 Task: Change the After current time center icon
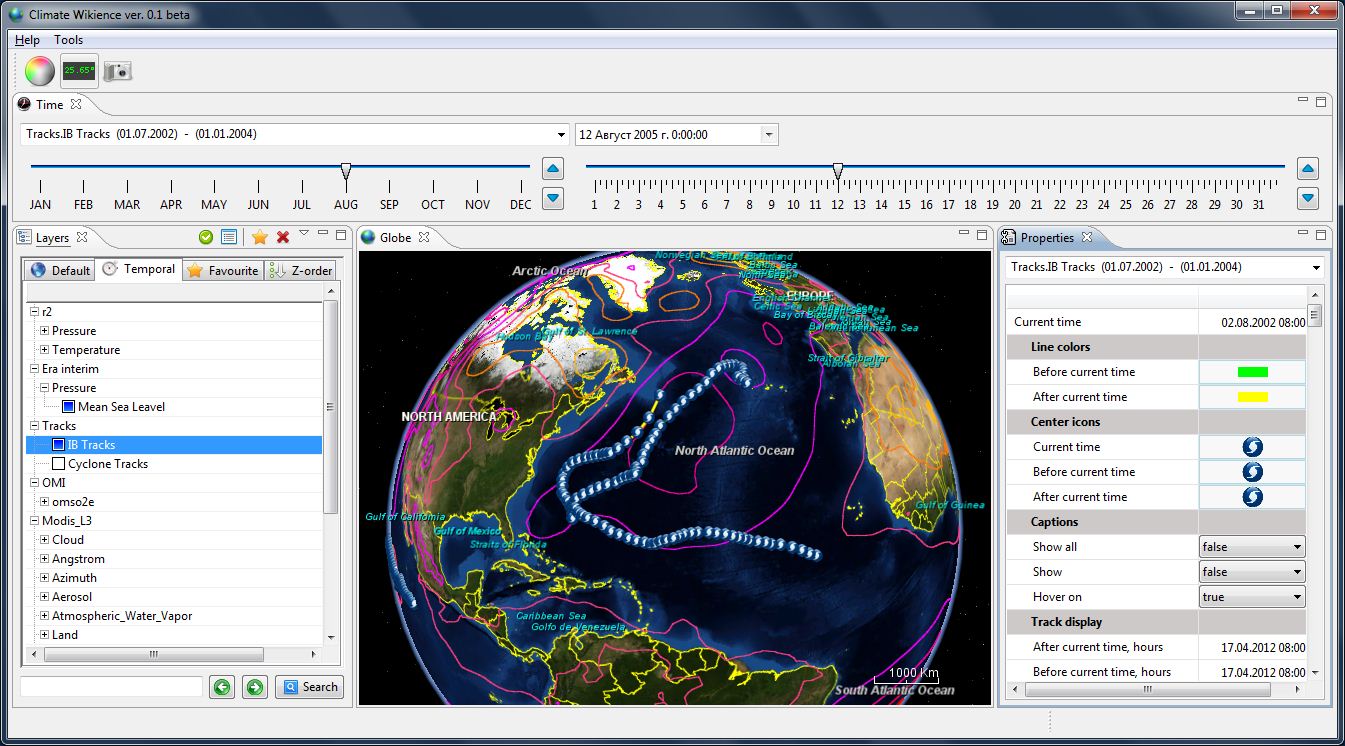click(1252, 497)
